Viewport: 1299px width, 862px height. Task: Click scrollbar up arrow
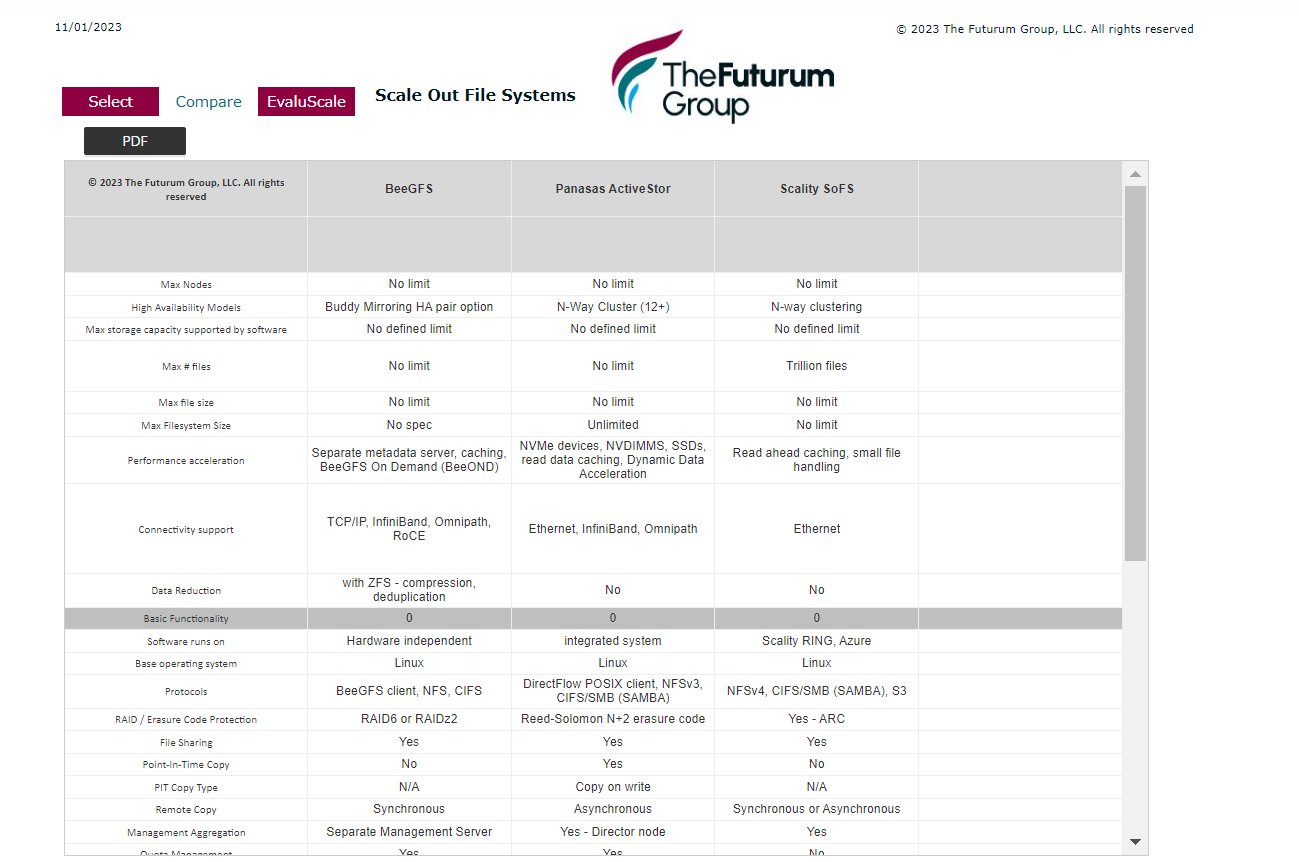pyautogui.click(x=1135, y=174)
